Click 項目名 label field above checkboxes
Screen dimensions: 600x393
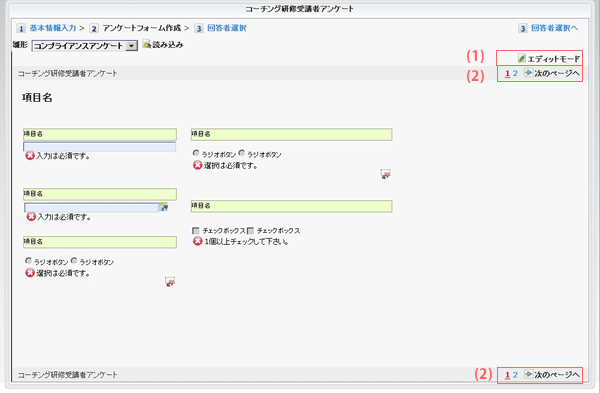click(x=292, y=206)
